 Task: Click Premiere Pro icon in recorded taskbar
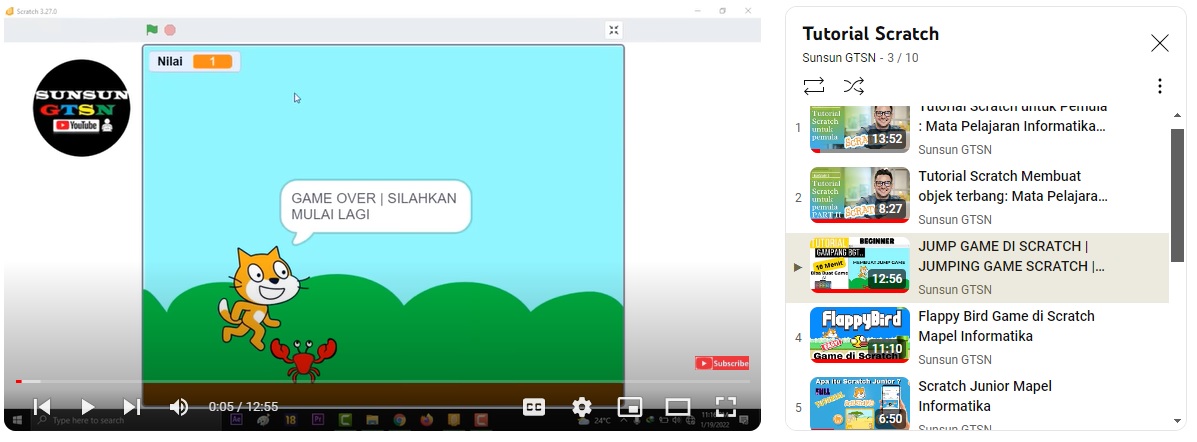click(318, 419)
